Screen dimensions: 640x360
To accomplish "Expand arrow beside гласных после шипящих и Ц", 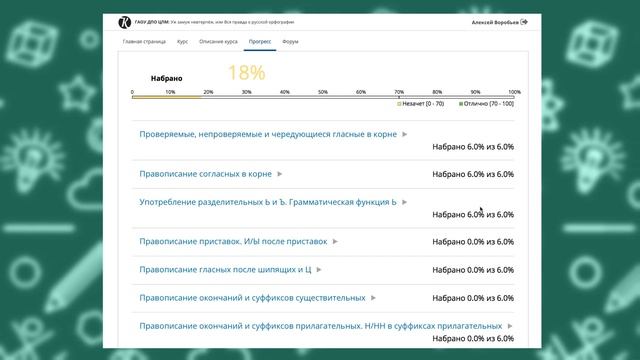I will coord(319,270).
